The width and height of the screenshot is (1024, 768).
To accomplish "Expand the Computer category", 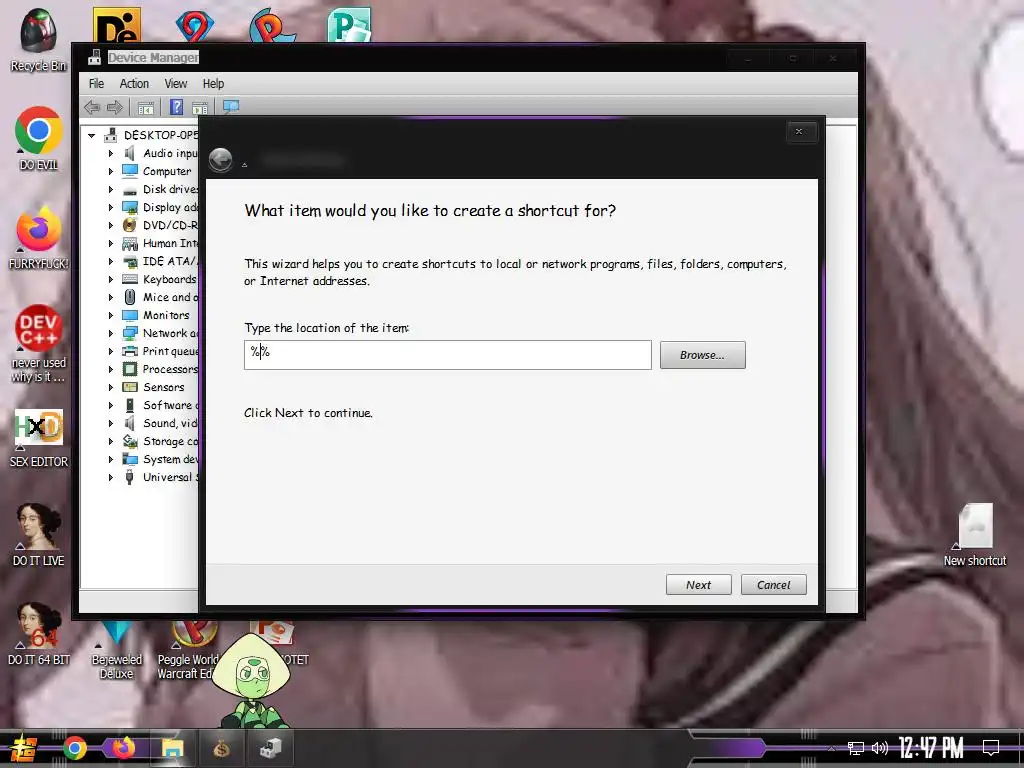I will 110,171.
